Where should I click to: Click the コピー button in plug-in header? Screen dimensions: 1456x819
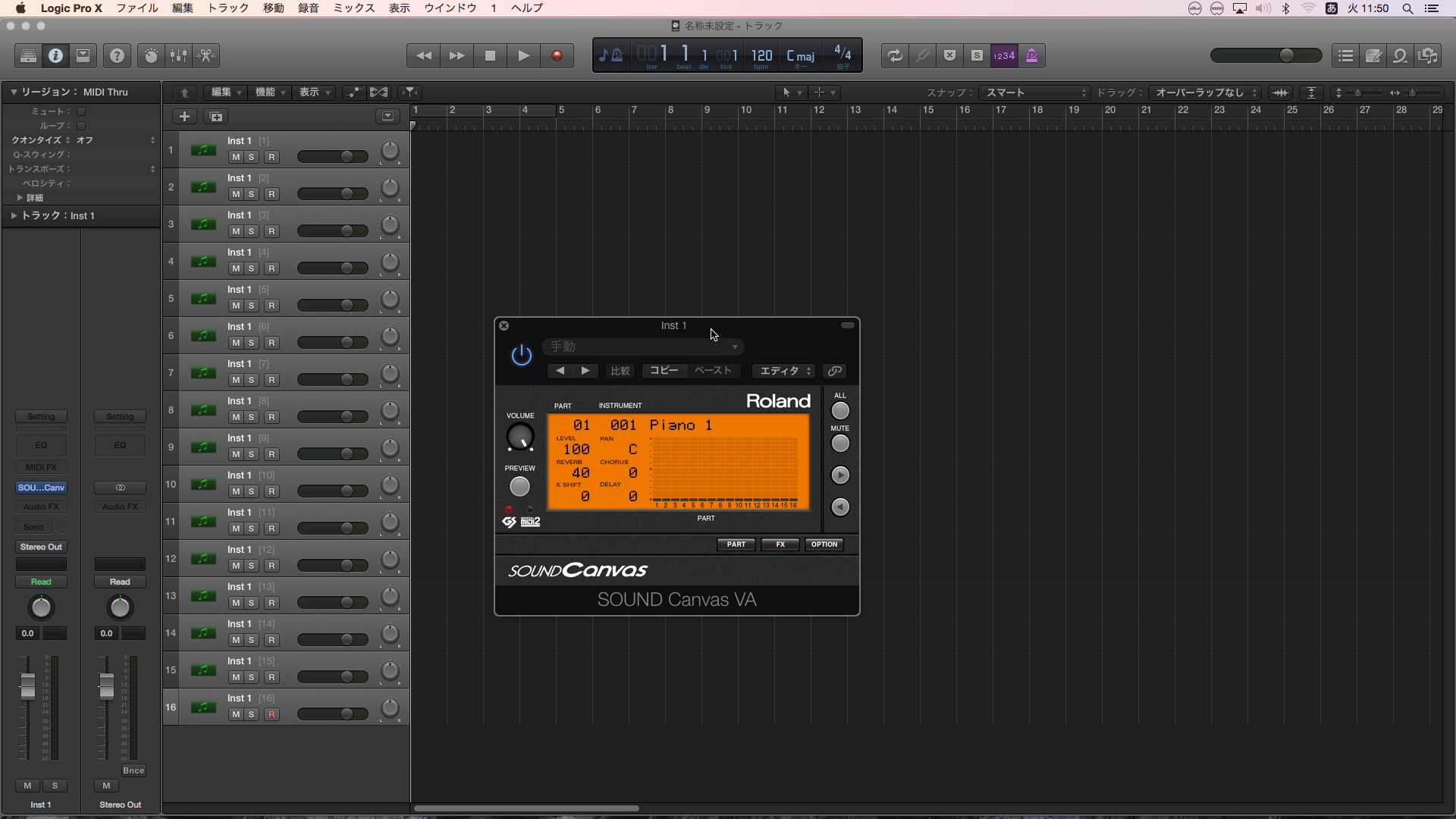tap(664, 371)
